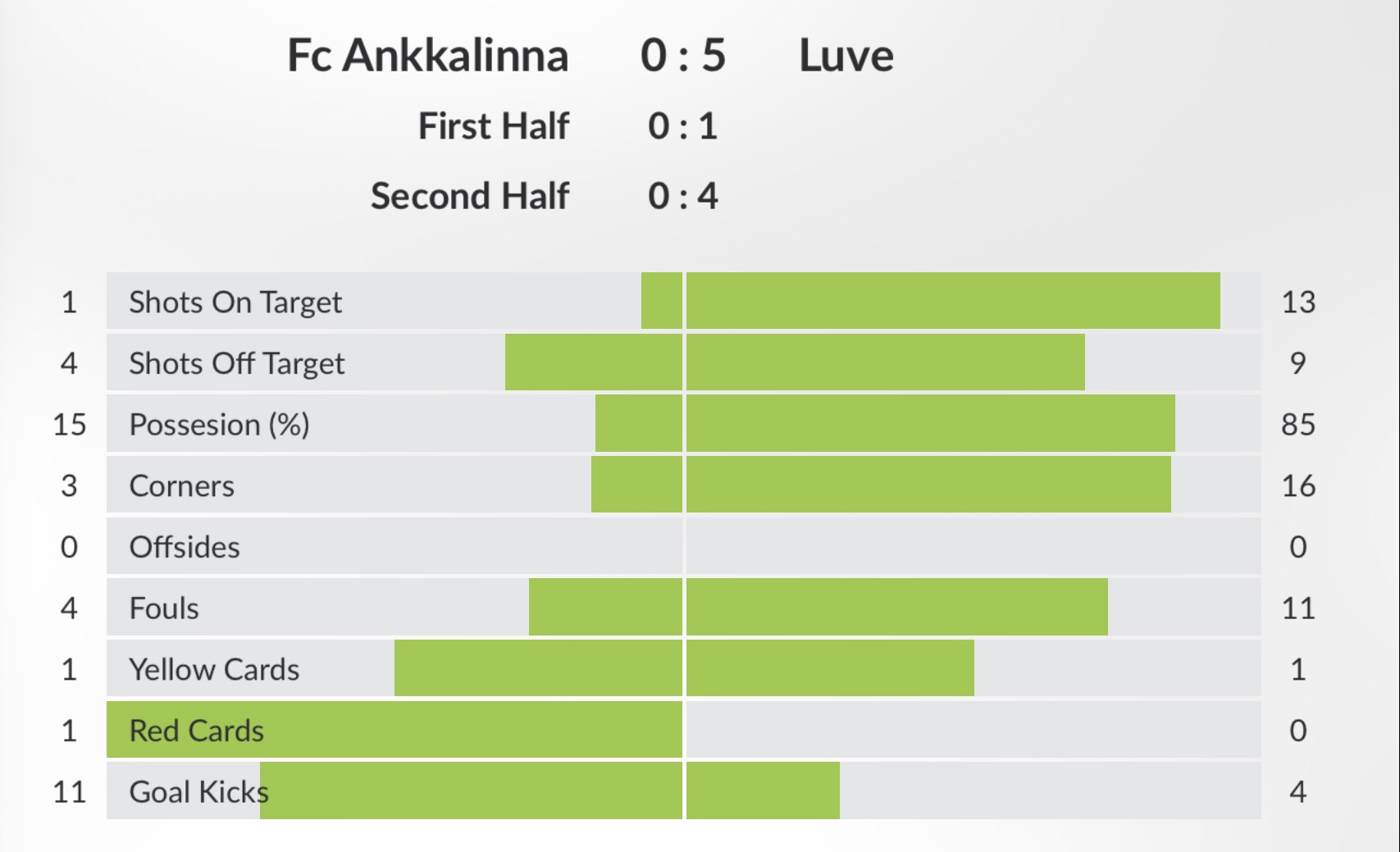The width and height of the screenshot is (1400, 852).
Task: Click Luve's Goal Kicks green bar
Action: [763, 790]
